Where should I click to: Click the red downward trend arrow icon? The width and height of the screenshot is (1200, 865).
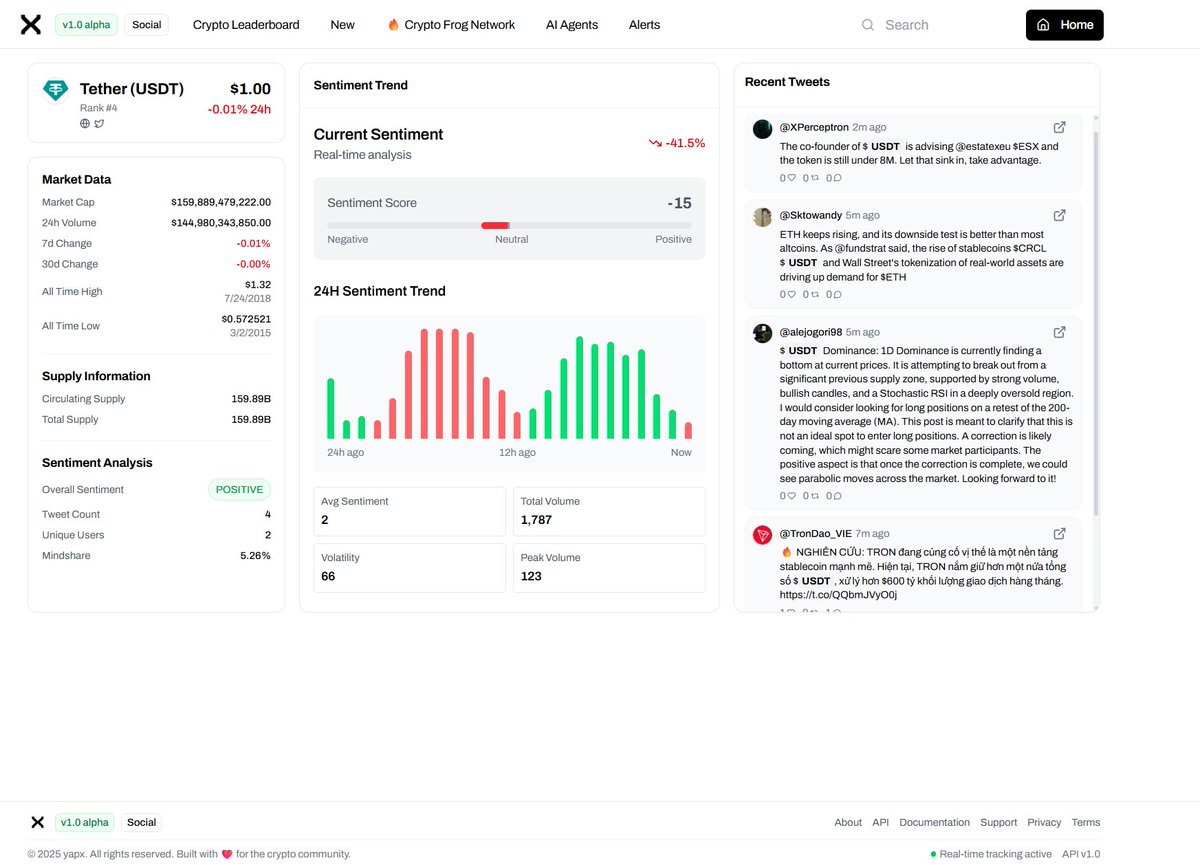(655, 143)
